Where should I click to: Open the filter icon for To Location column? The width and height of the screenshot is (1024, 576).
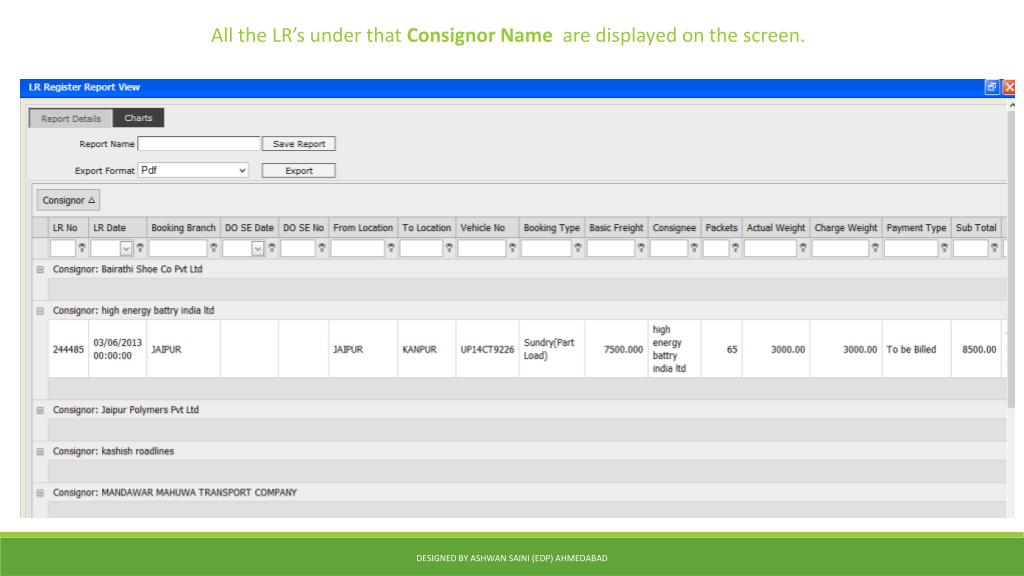click(449, 248)
